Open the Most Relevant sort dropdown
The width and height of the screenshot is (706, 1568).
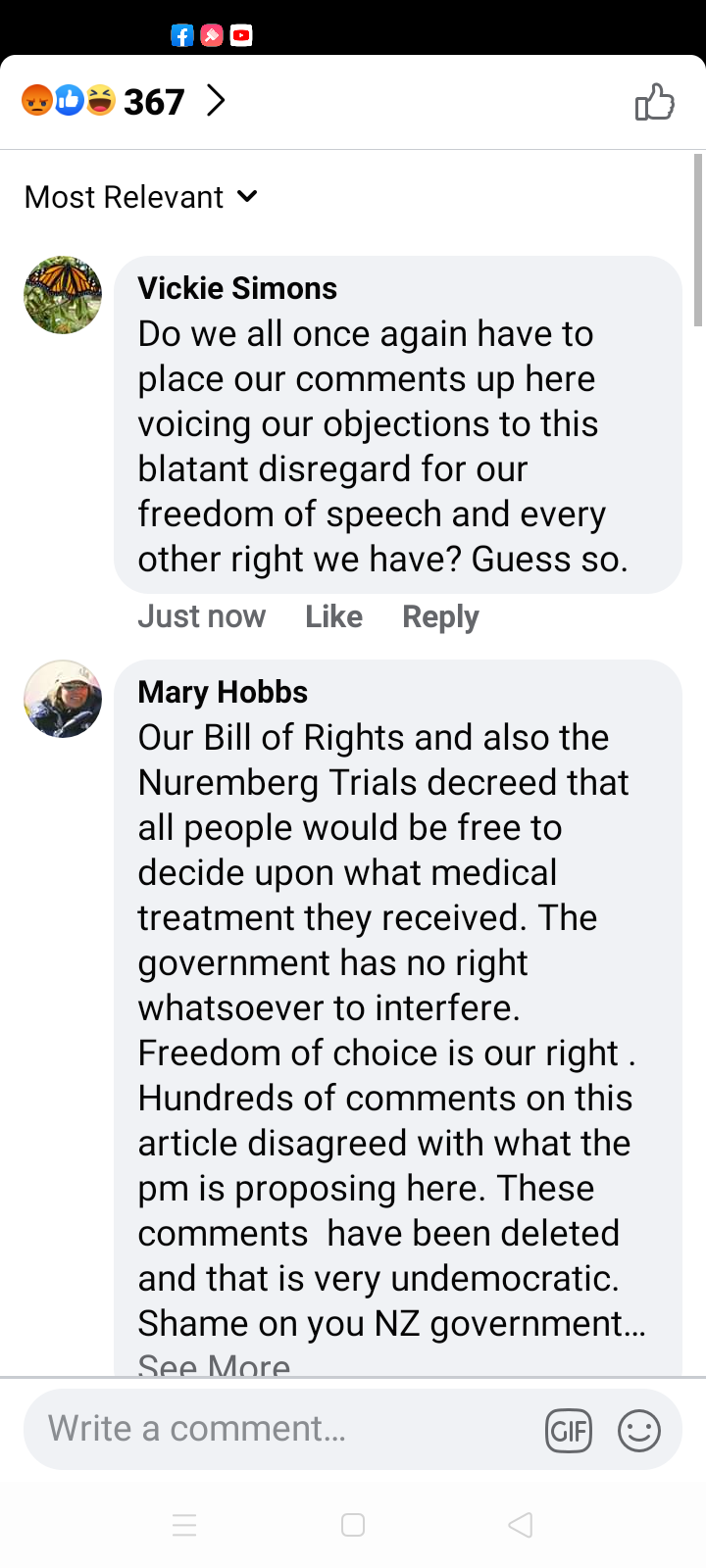(x=141, y=197)
